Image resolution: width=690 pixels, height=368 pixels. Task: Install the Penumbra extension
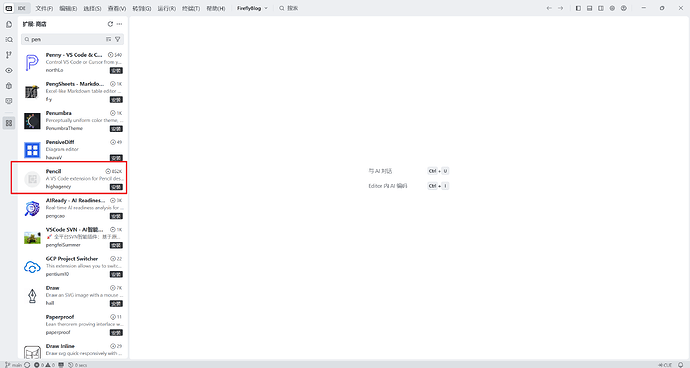pyautogui.click(x=116, y=129)
